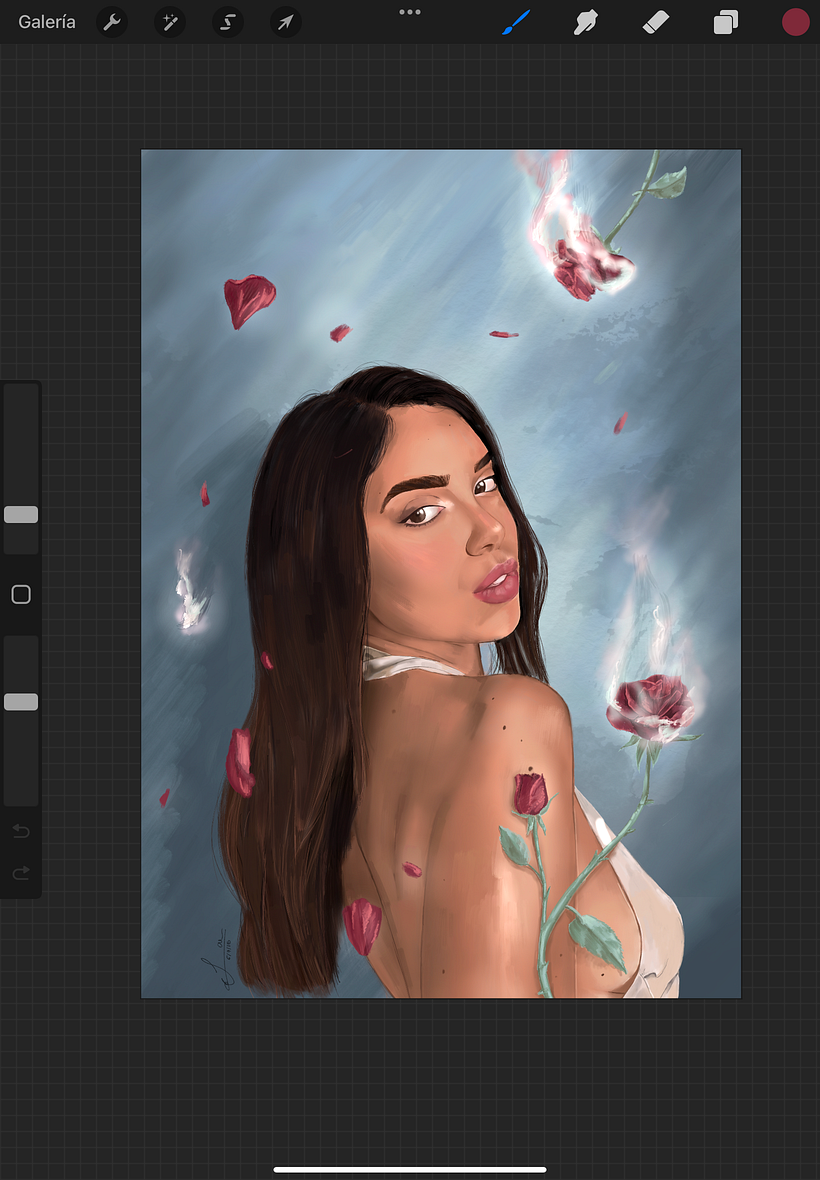Open the Actions wrench menu

(x=112, y=23)
